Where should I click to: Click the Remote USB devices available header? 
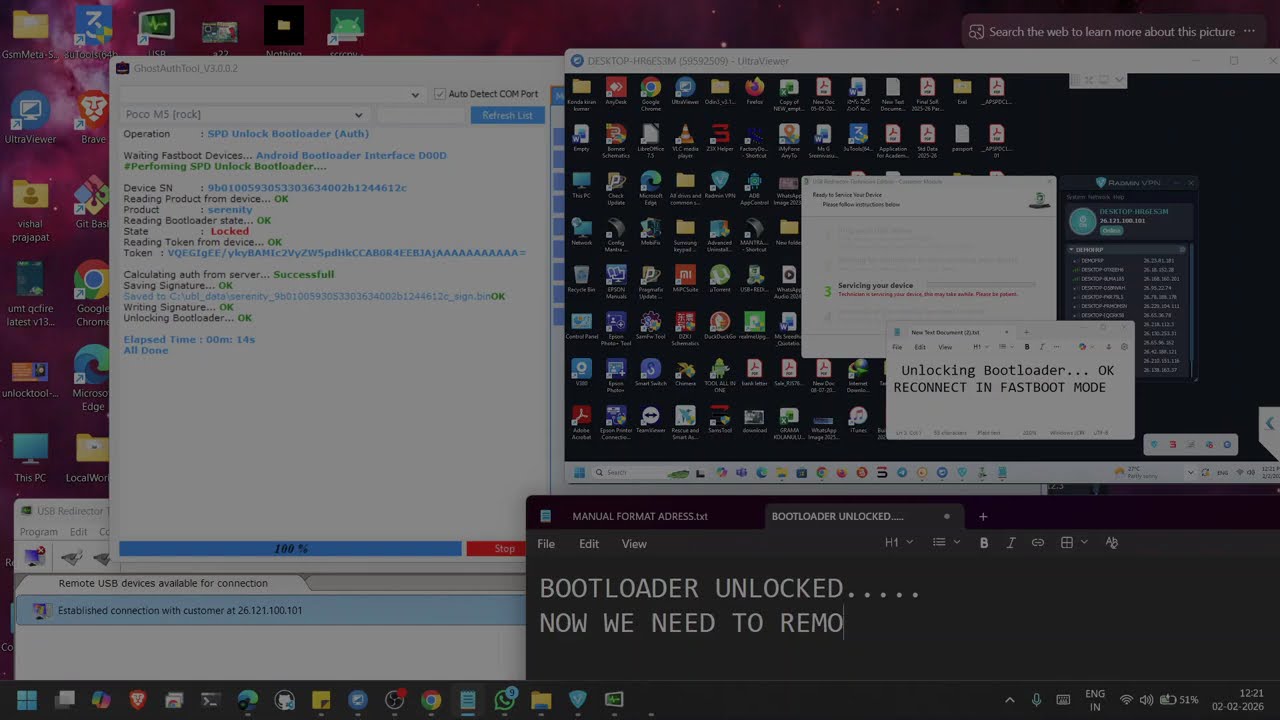pyautogui.click(x=163, y=583)
